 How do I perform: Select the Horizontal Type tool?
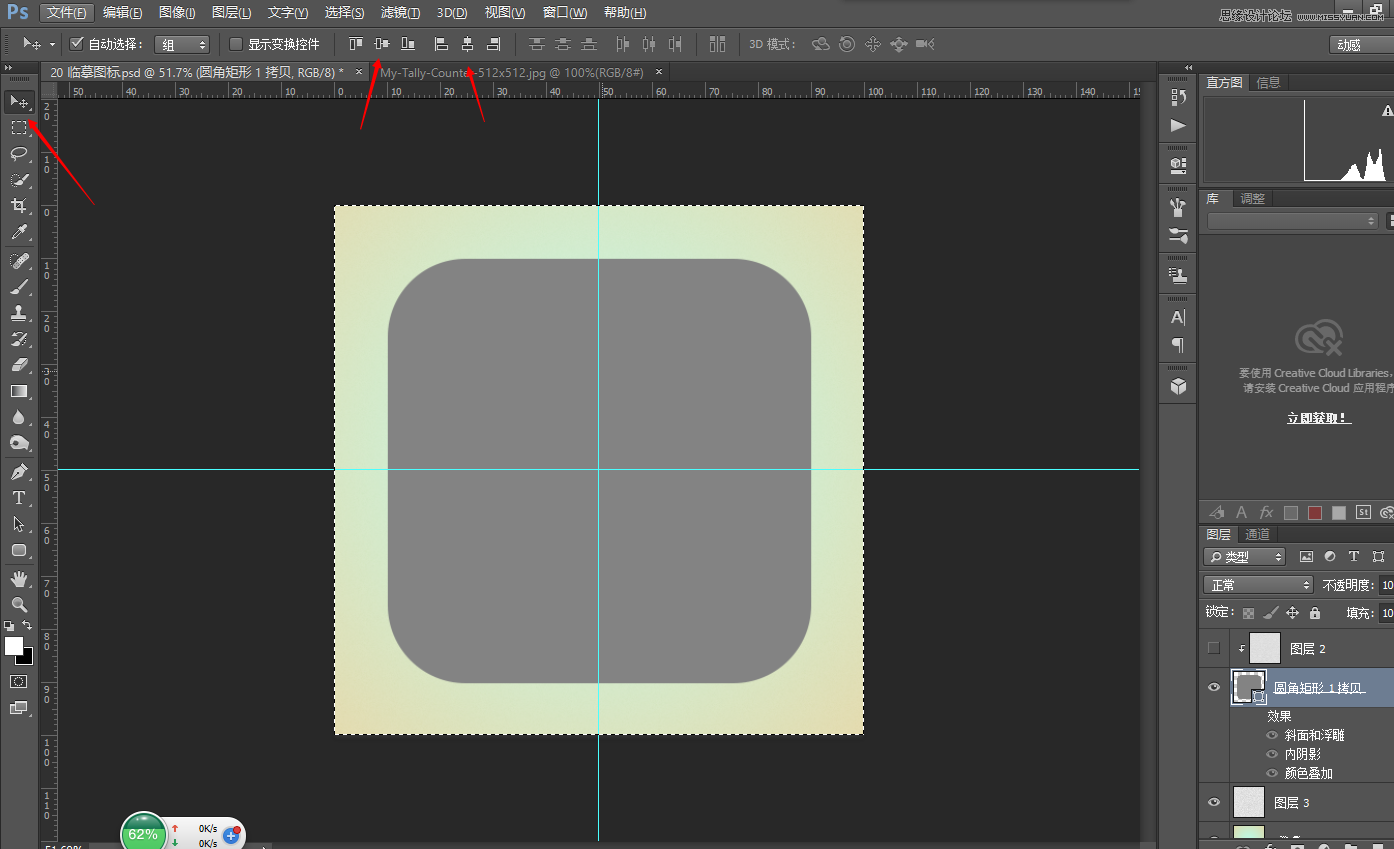point(19,498)
